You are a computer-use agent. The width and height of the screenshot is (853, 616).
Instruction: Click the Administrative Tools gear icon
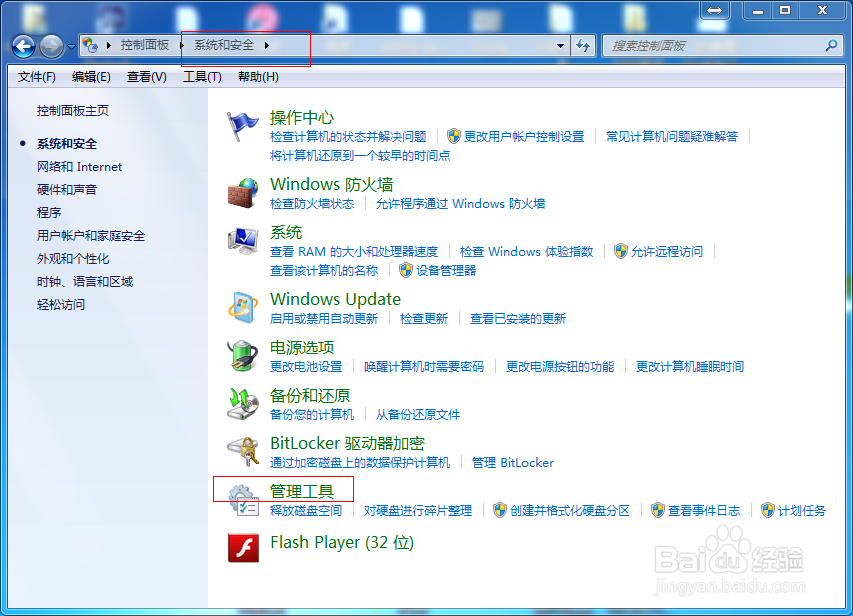point(243,500)
